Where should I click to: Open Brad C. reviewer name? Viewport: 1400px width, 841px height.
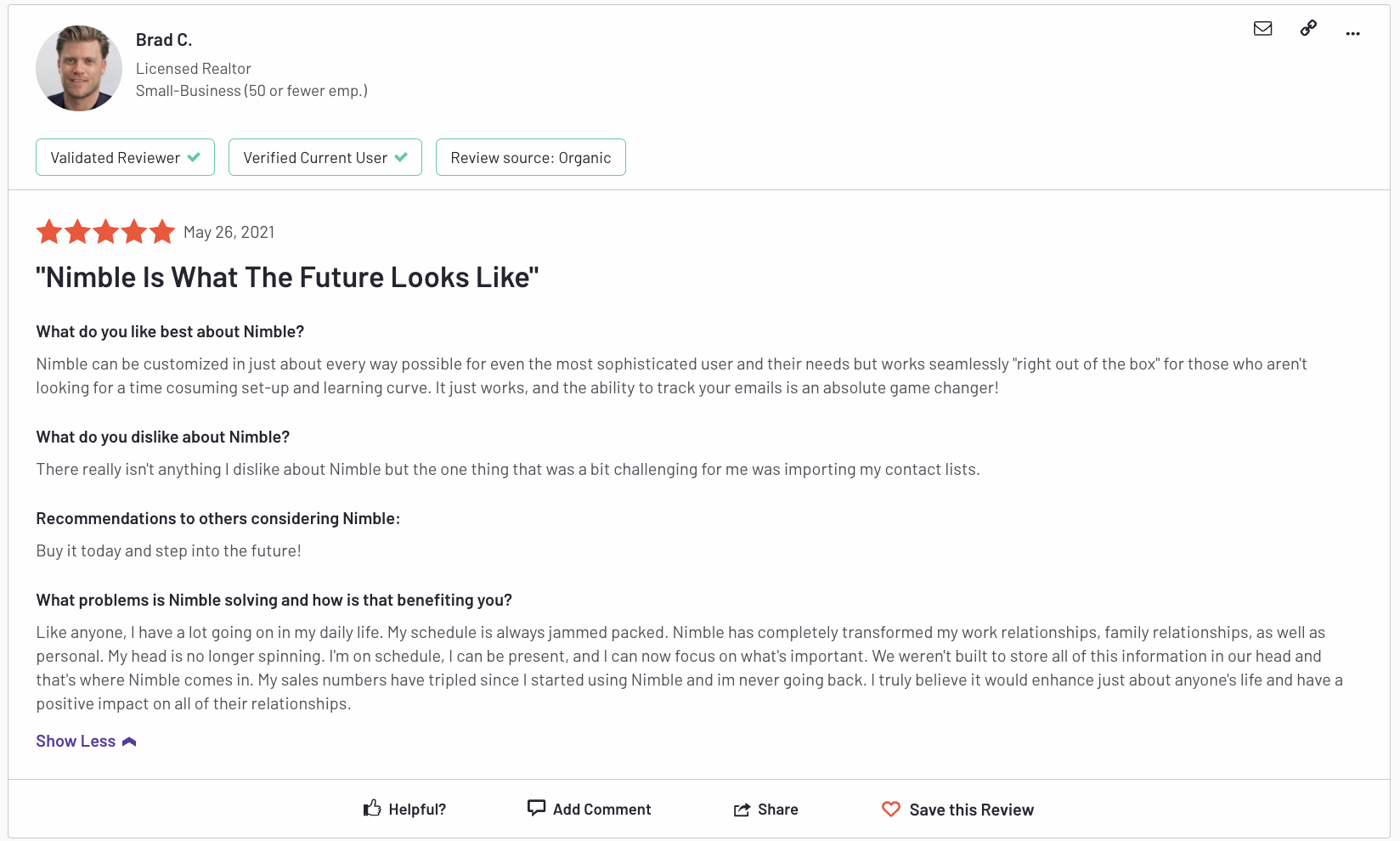tap(164, 40)
